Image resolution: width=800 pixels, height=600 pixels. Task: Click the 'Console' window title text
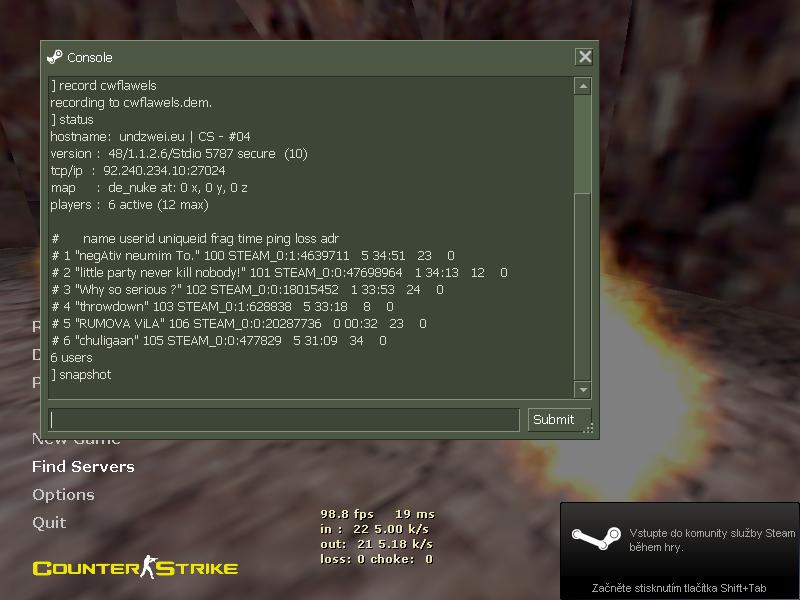click(90, 58)
